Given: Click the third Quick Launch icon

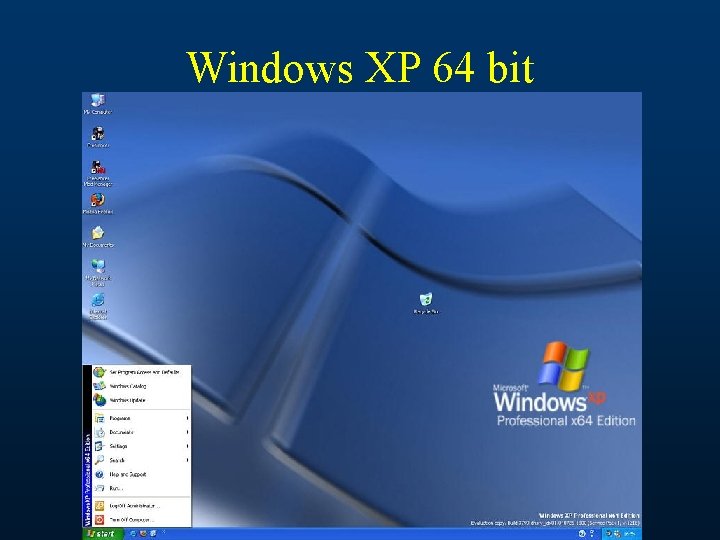Looking at the screenshot, I should click(x=153, y=534).
